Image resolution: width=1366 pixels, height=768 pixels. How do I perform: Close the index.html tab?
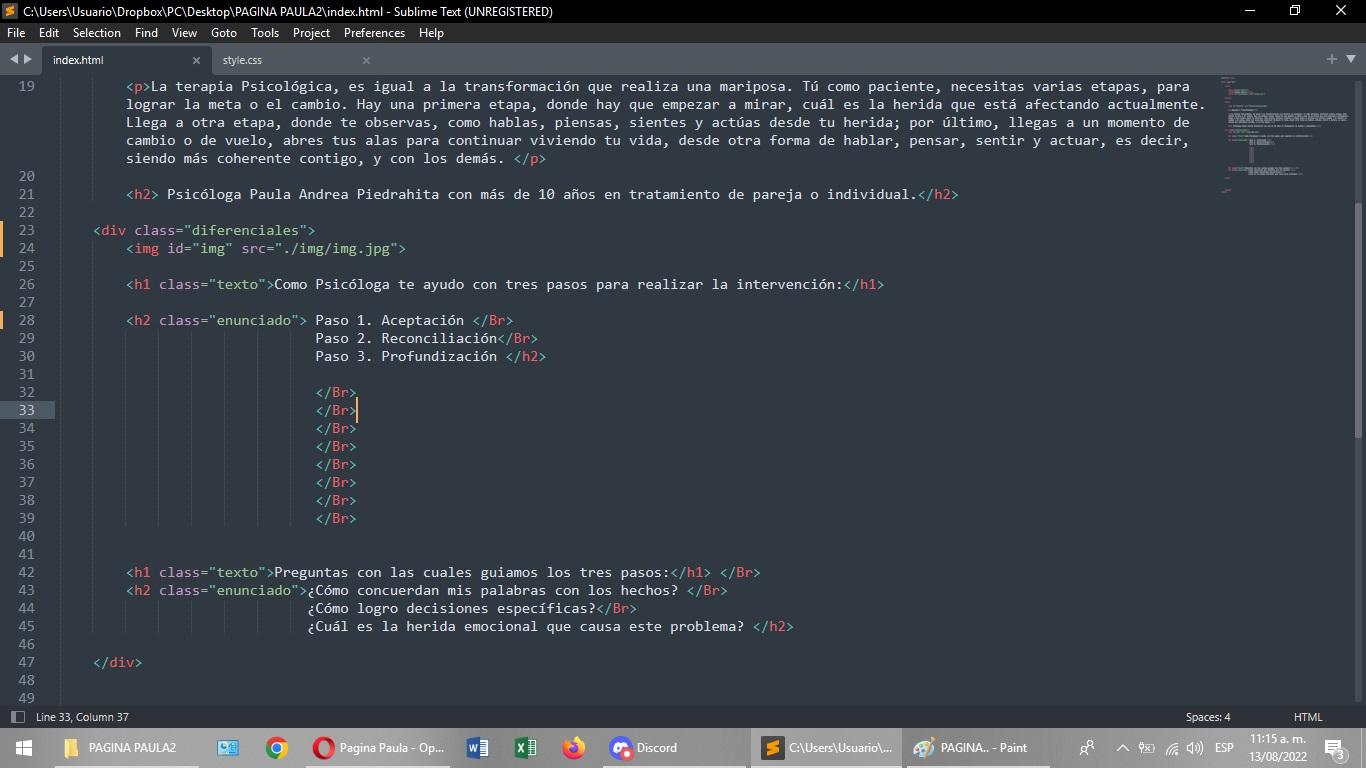[196, 60]
